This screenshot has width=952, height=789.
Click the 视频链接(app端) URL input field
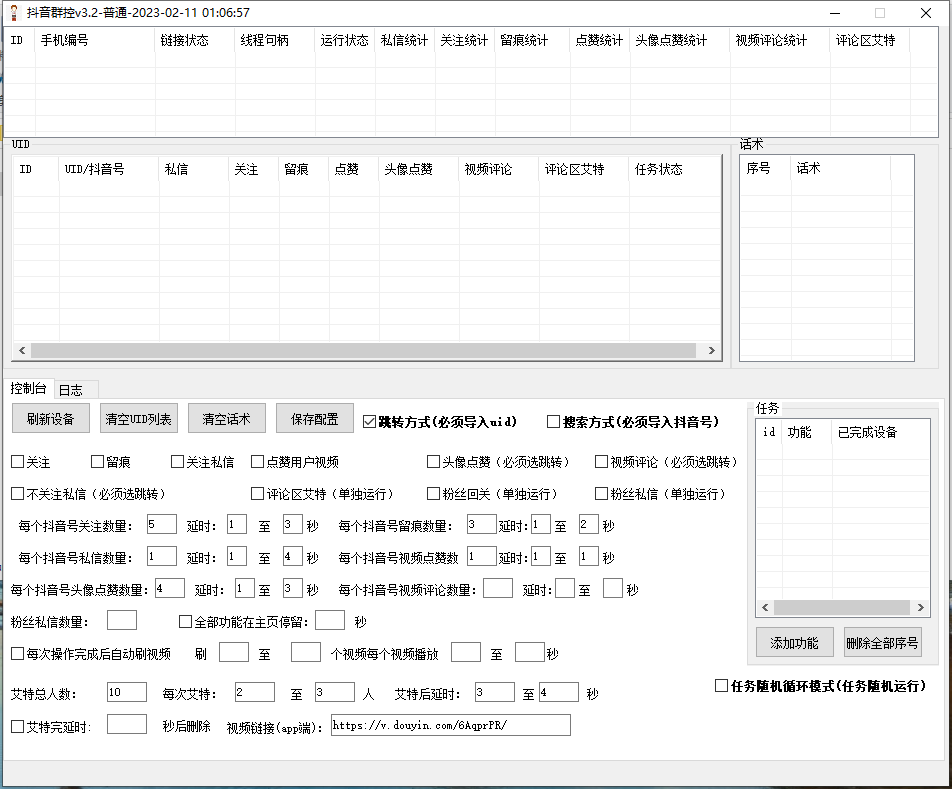pos(449,725)
